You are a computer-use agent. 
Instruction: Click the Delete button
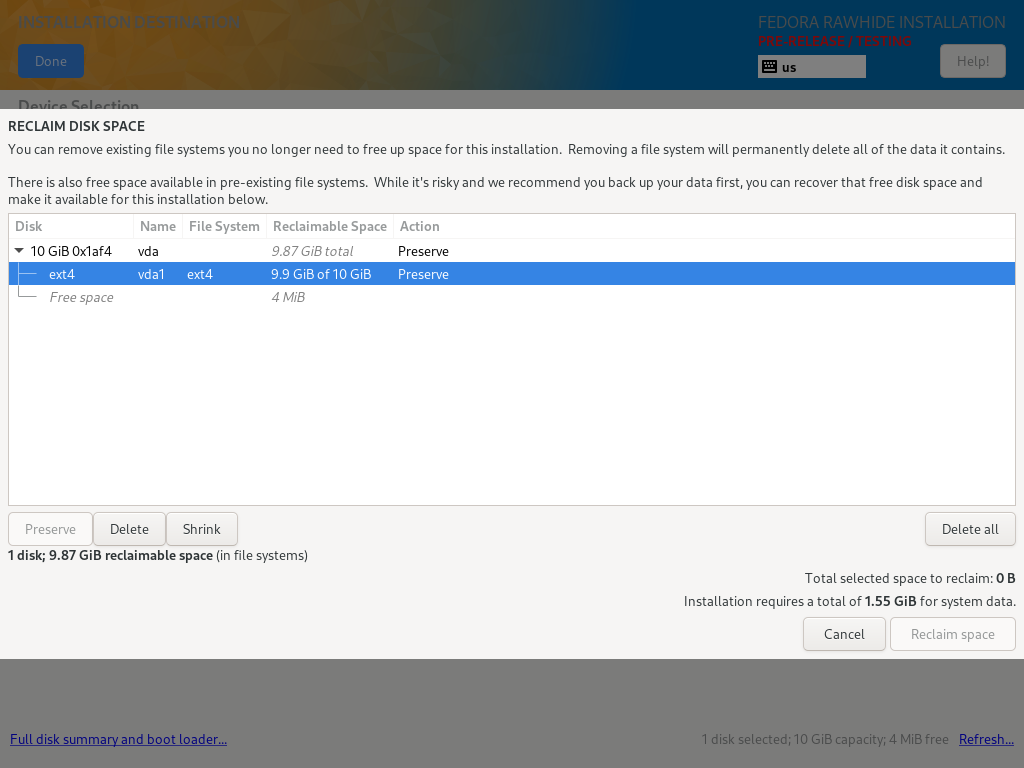click(129, 529)
